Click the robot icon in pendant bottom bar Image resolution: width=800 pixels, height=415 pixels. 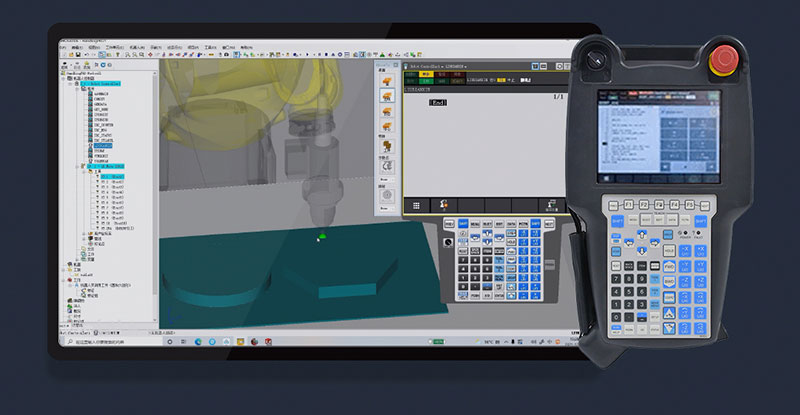pyautogui.click(x=443, y=204)
